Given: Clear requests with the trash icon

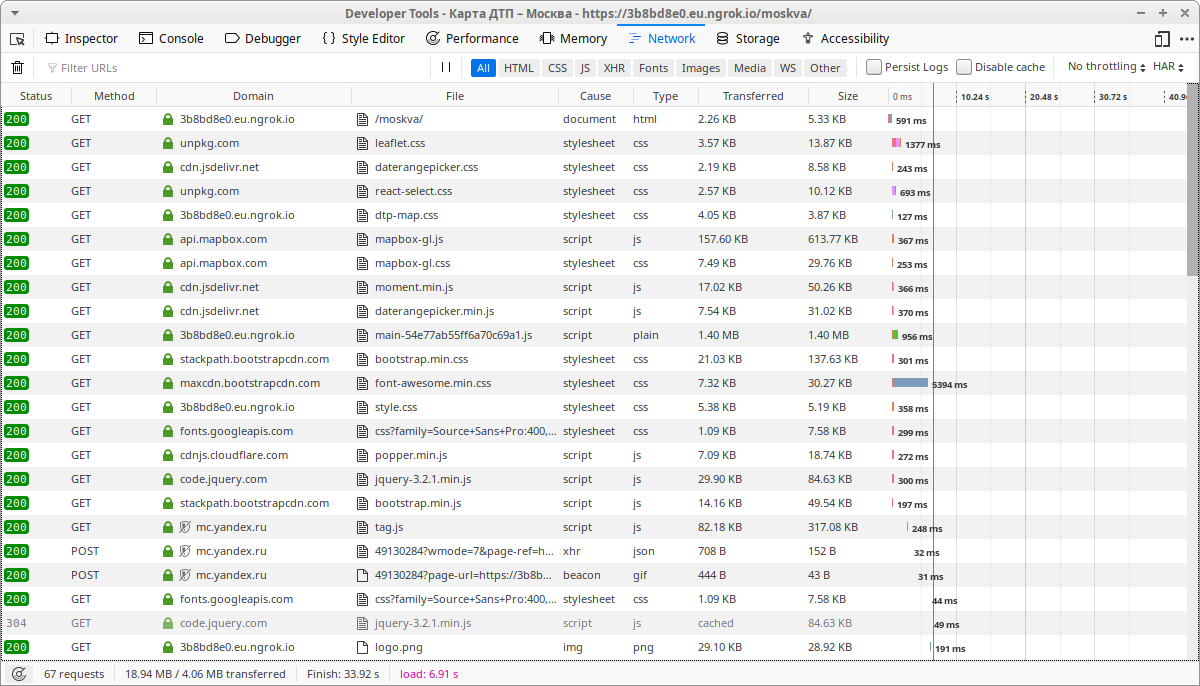Looking at the screenshot, I should 17,67.
